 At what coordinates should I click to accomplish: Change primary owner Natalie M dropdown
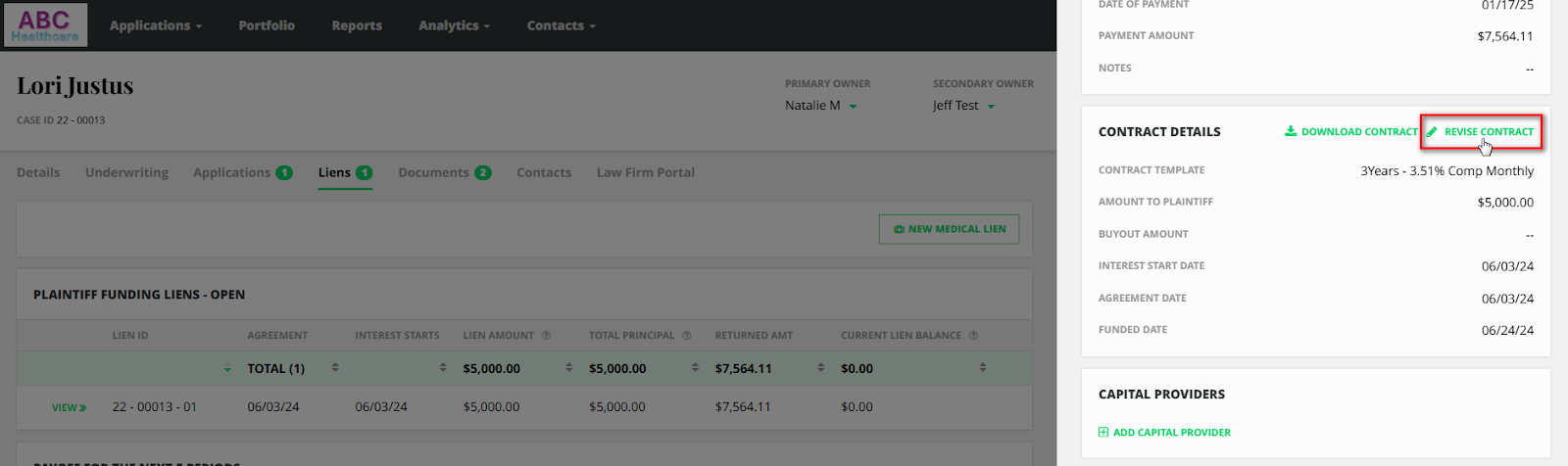click(821, 106)
